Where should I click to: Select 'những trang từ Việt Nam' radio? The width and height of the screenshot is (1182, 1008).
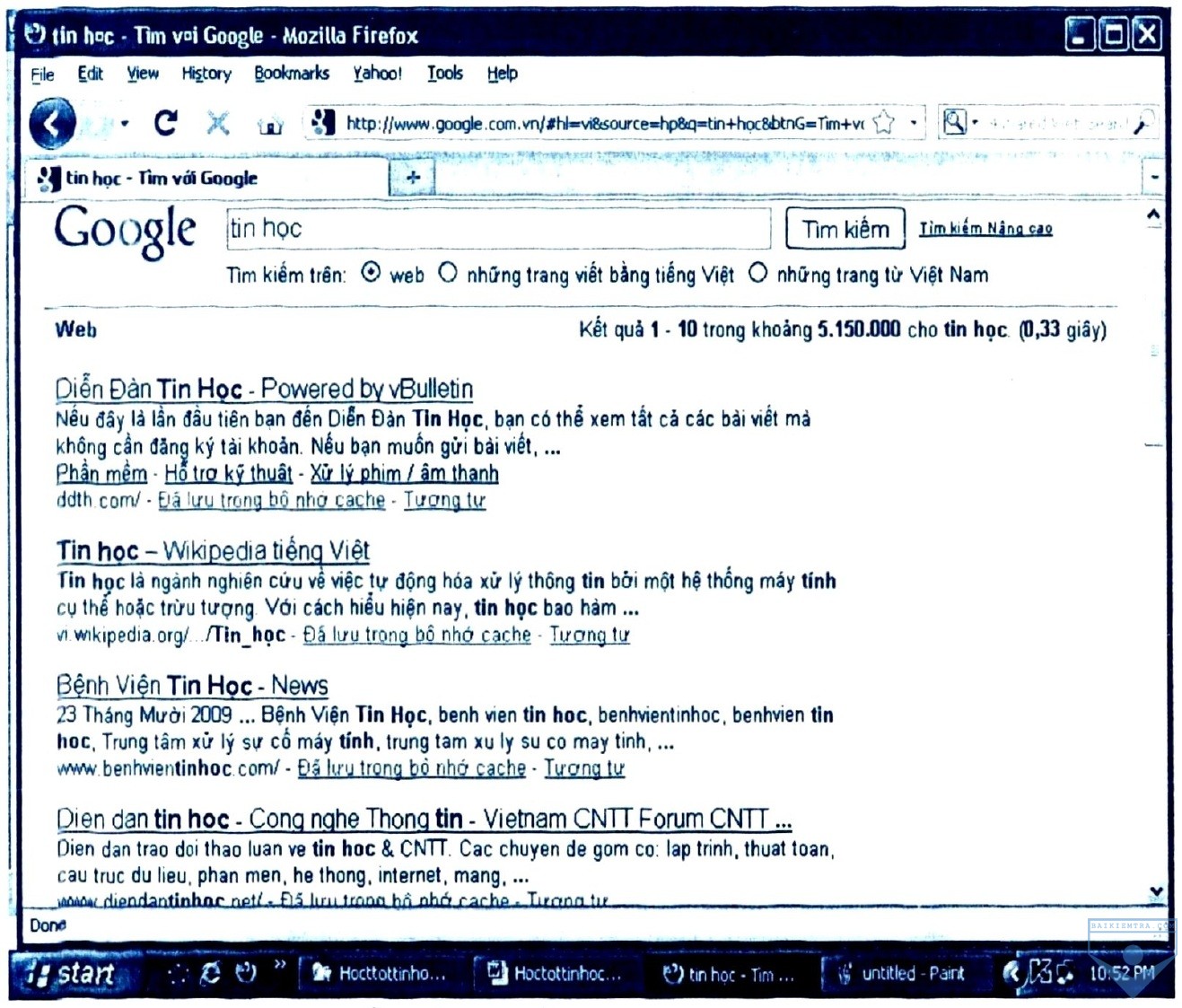[x=758, y=273]
